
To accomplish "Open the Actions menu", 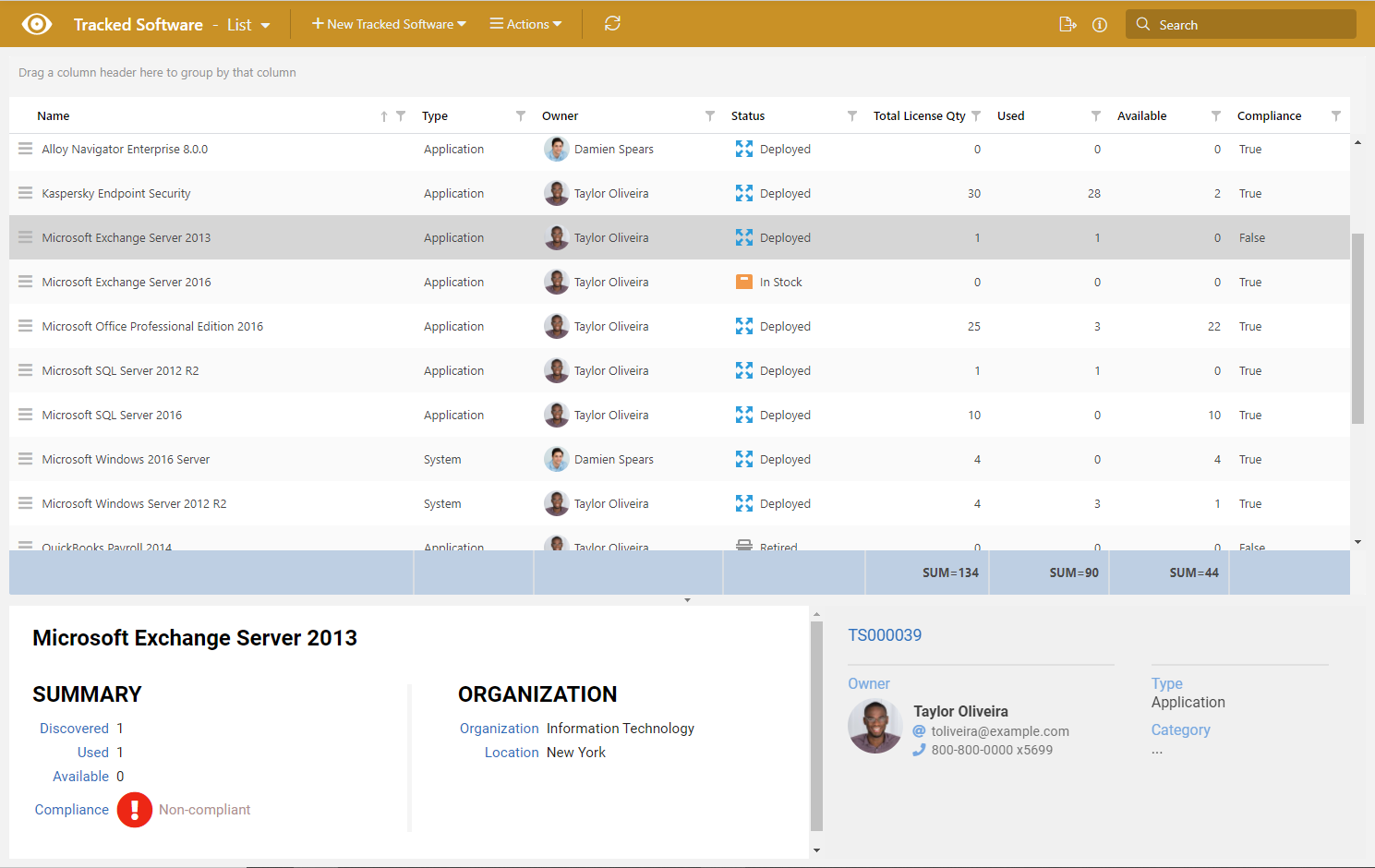I will 525,24.
